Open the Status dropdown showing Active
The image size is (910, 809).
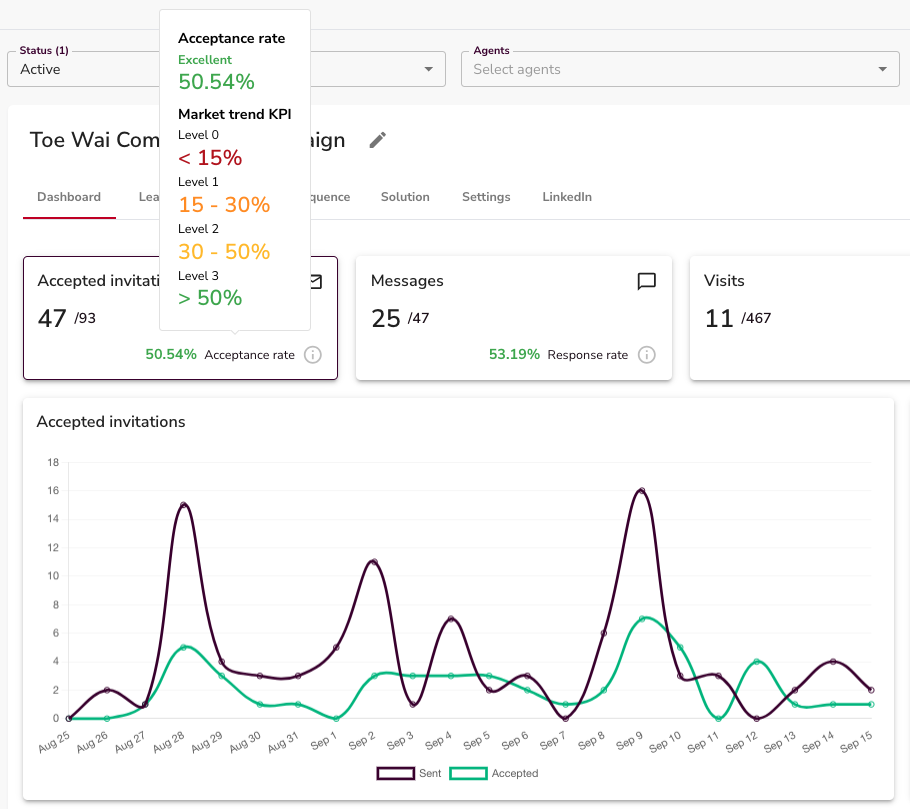[80, 69]
